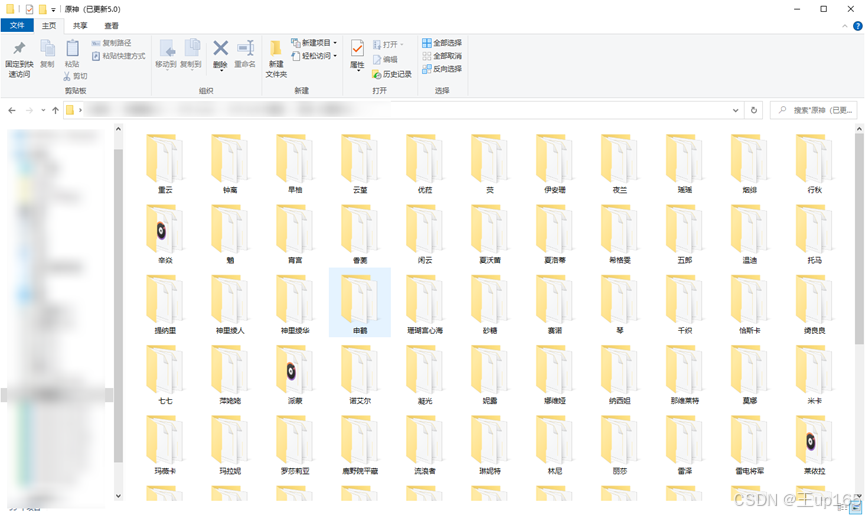Open the recent locations dropdown arrow
This screenshot has height=515, width=865.
43,110
